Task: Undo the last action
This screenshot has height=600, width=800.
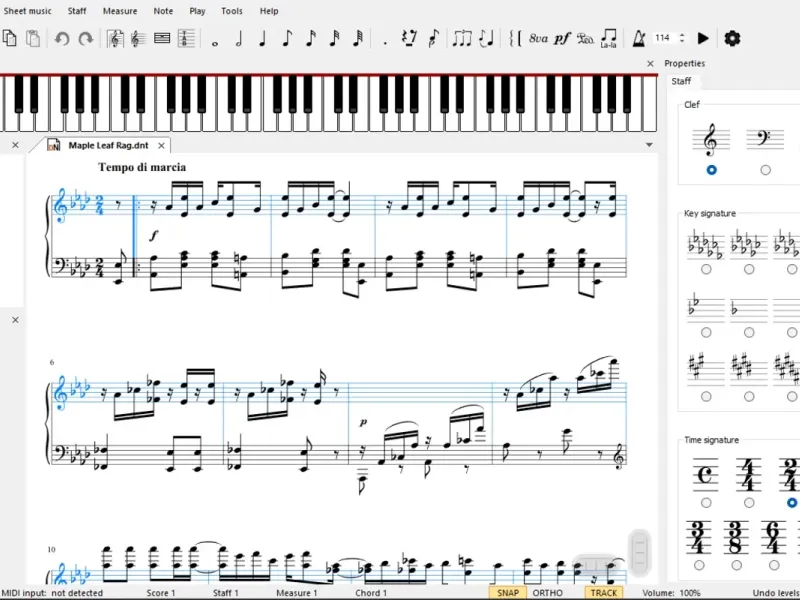Action: pos(62,39)
